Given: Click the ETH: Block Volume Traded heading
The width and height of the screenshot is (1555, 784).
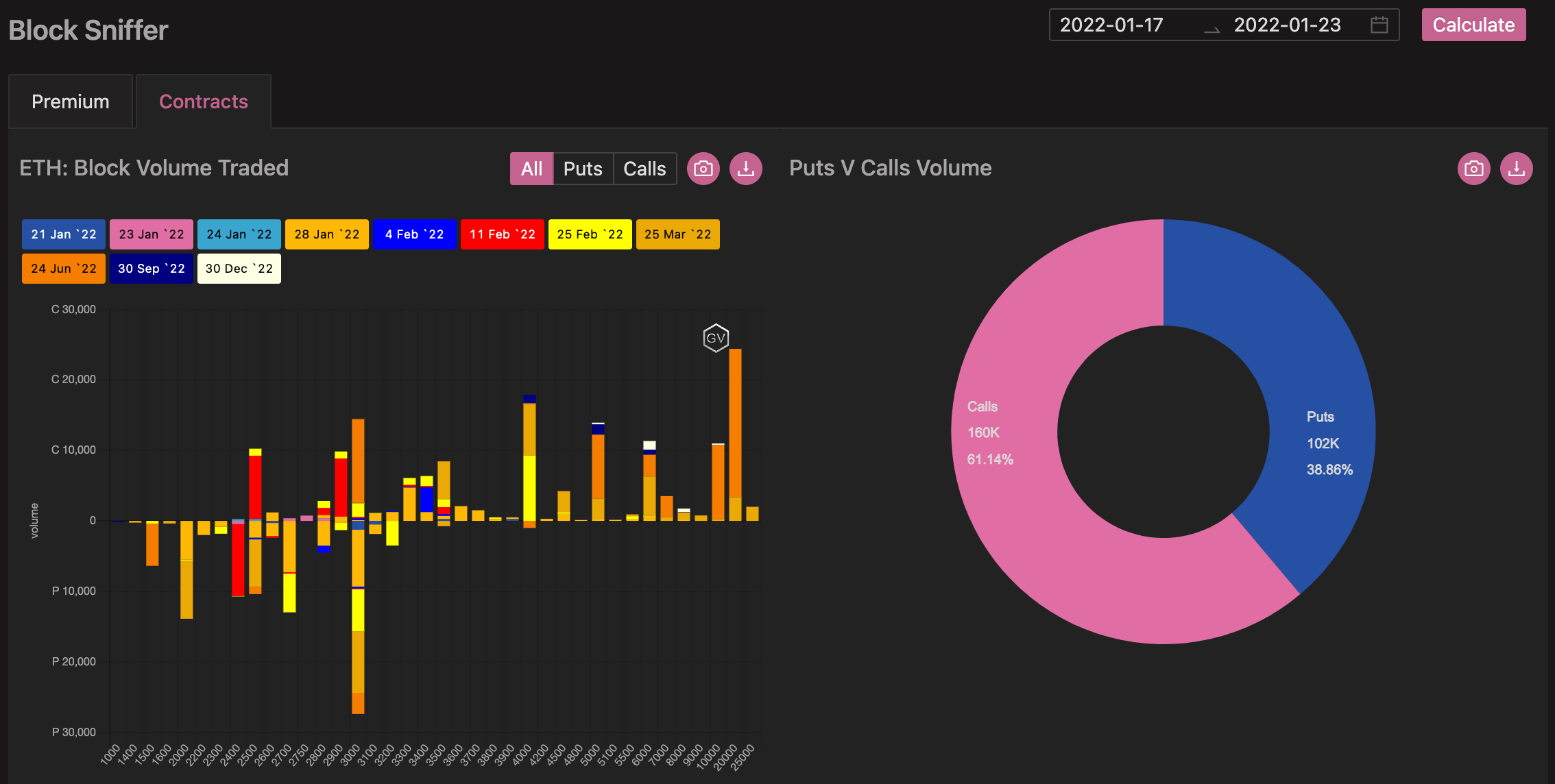Looking at the screenshot, I should 154,168.
